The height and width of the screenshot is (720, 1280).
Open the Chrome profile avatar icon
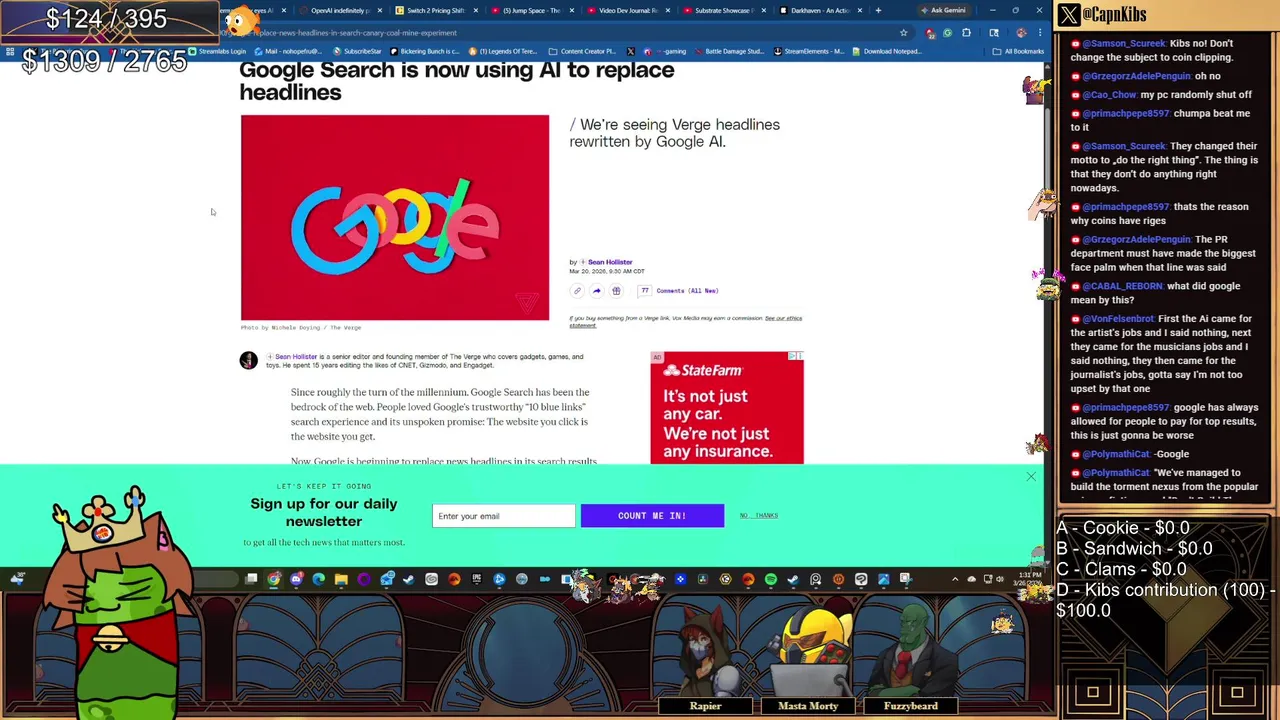coord(1021,33)
